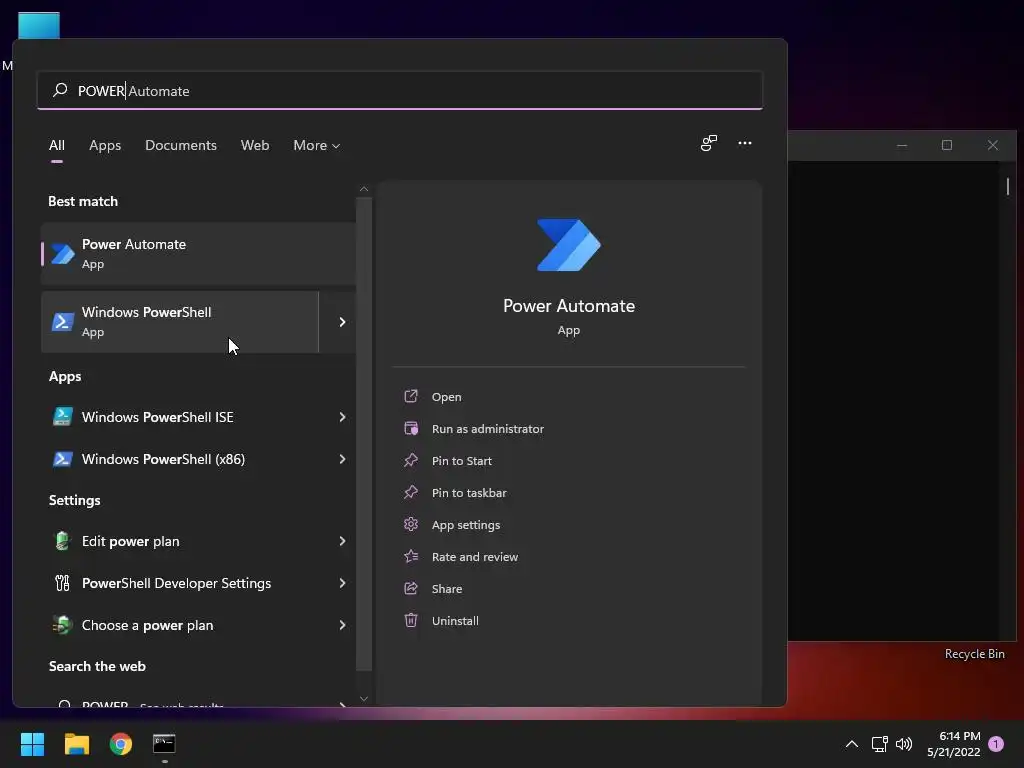Open the clock and date panel
Screen dimensions: 1024x768
[x=953, y=744]
